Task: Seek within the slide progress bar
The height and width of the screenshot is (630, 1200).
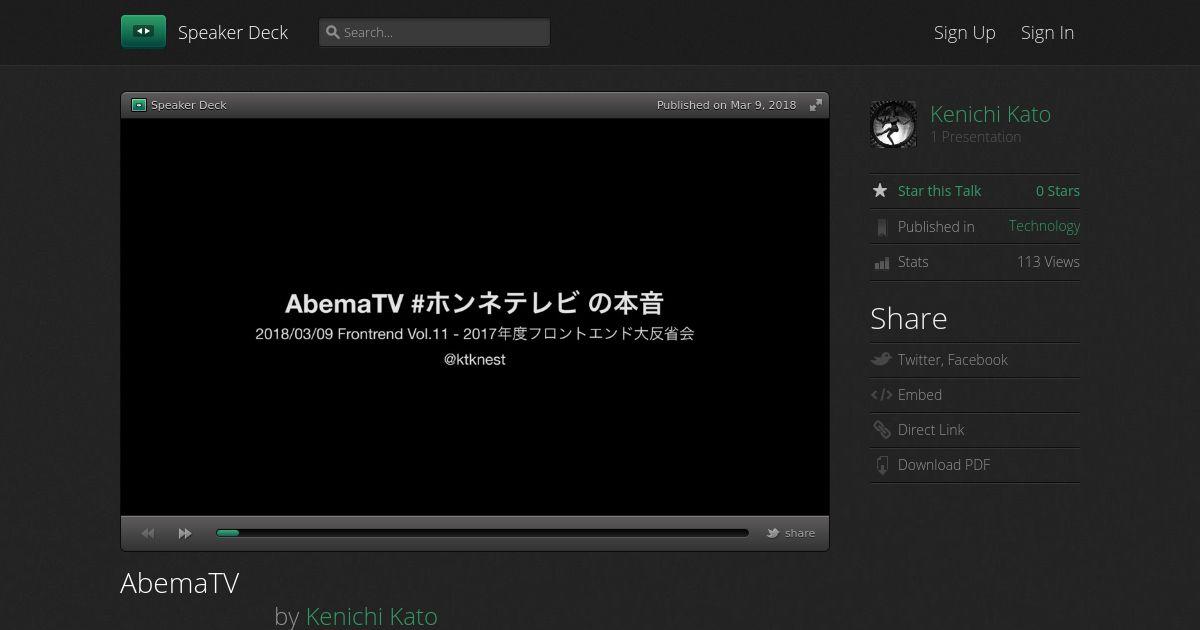Action: coord(482,533)
